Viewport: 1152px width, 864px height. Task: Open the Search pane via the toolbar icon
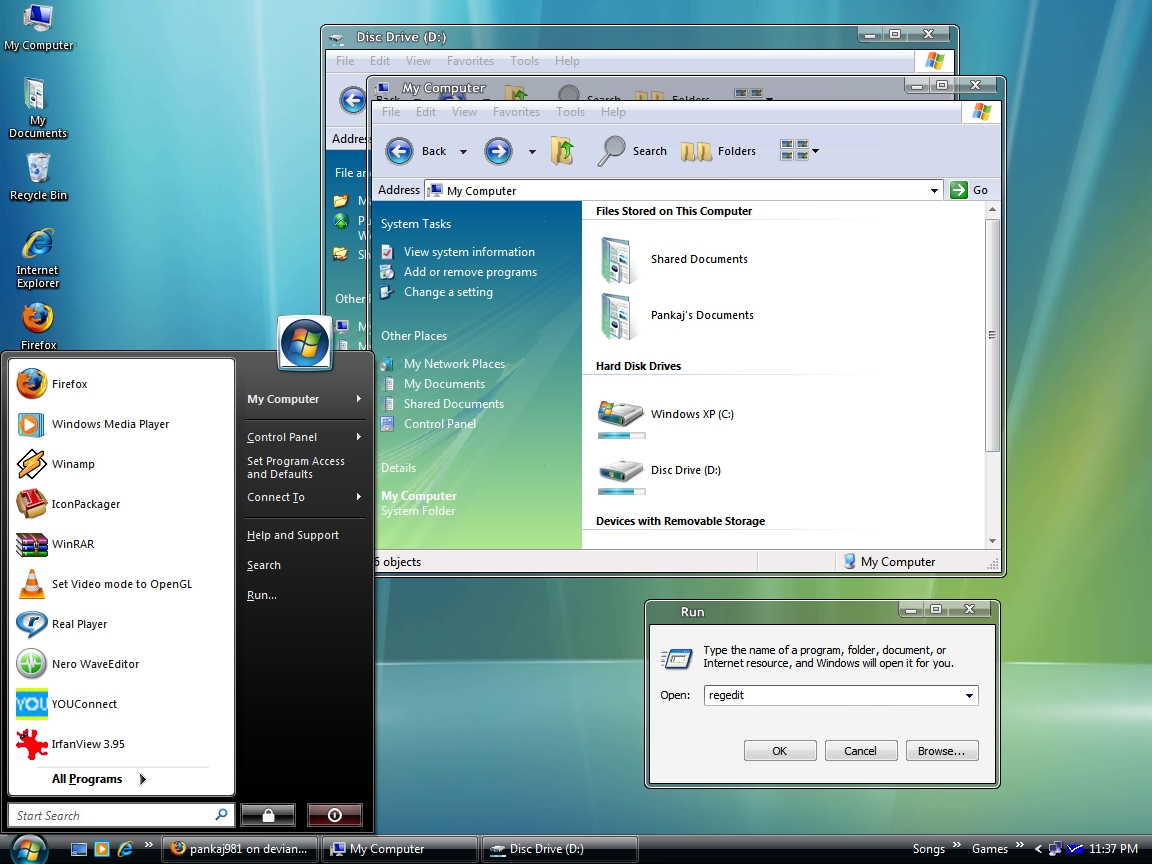tap(632, 150)
